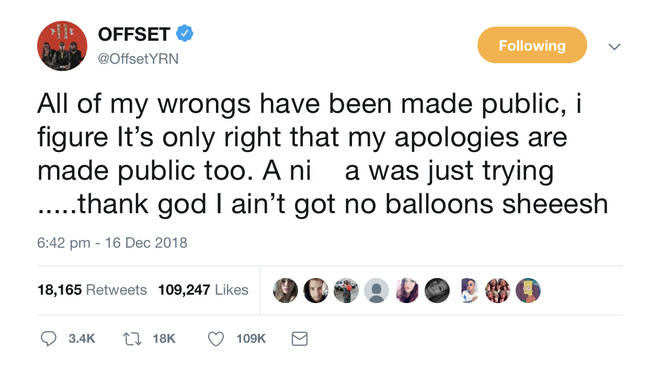Click the reply speech bubble icon
Viewport: 660px width, 371px height.
point(48,339)
